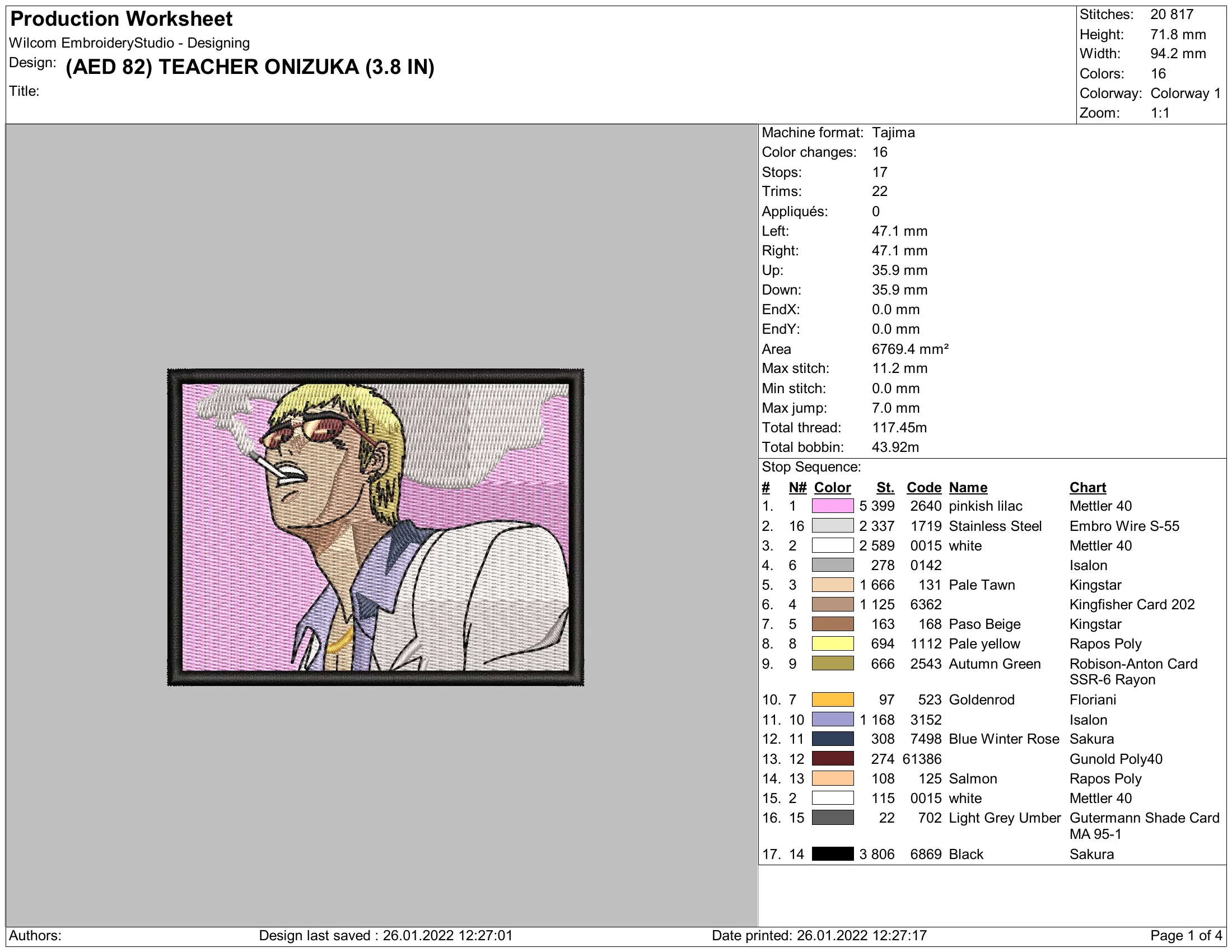Screen dimensions: 1232x952
Task: Click the Name column header
Action: point(968,487)
